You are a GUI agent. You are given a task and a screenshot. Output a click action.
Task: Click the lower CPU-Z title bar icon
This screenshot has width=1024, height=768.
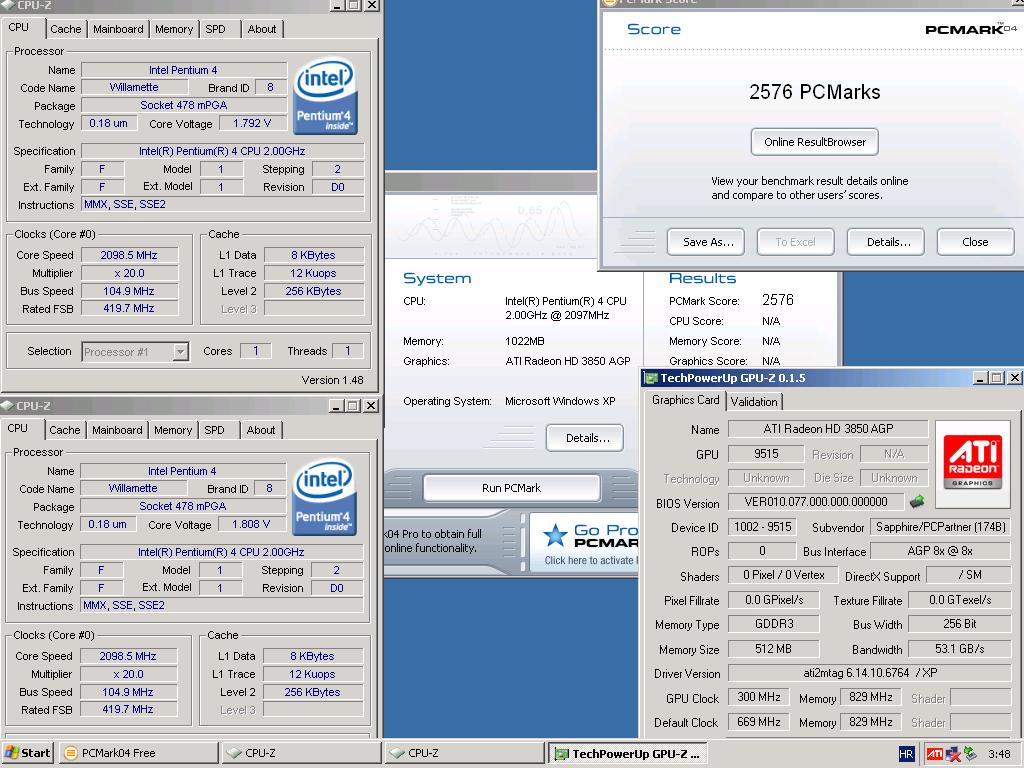tap(7, 406)
